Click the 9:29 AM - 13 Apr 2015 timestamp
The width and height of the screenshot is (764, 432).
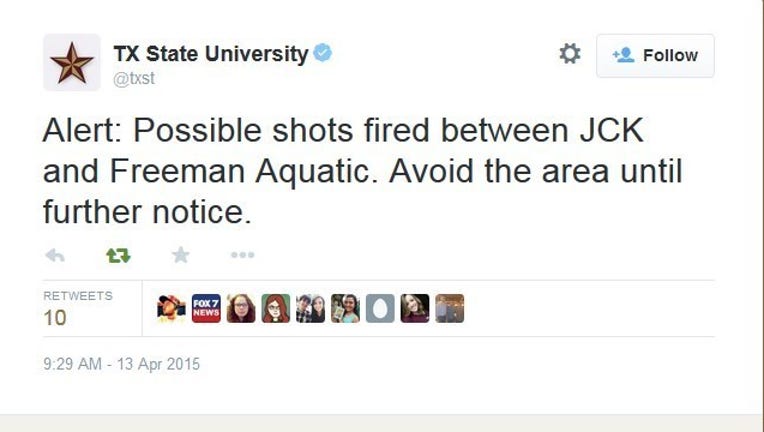click(x=121, y=364)
